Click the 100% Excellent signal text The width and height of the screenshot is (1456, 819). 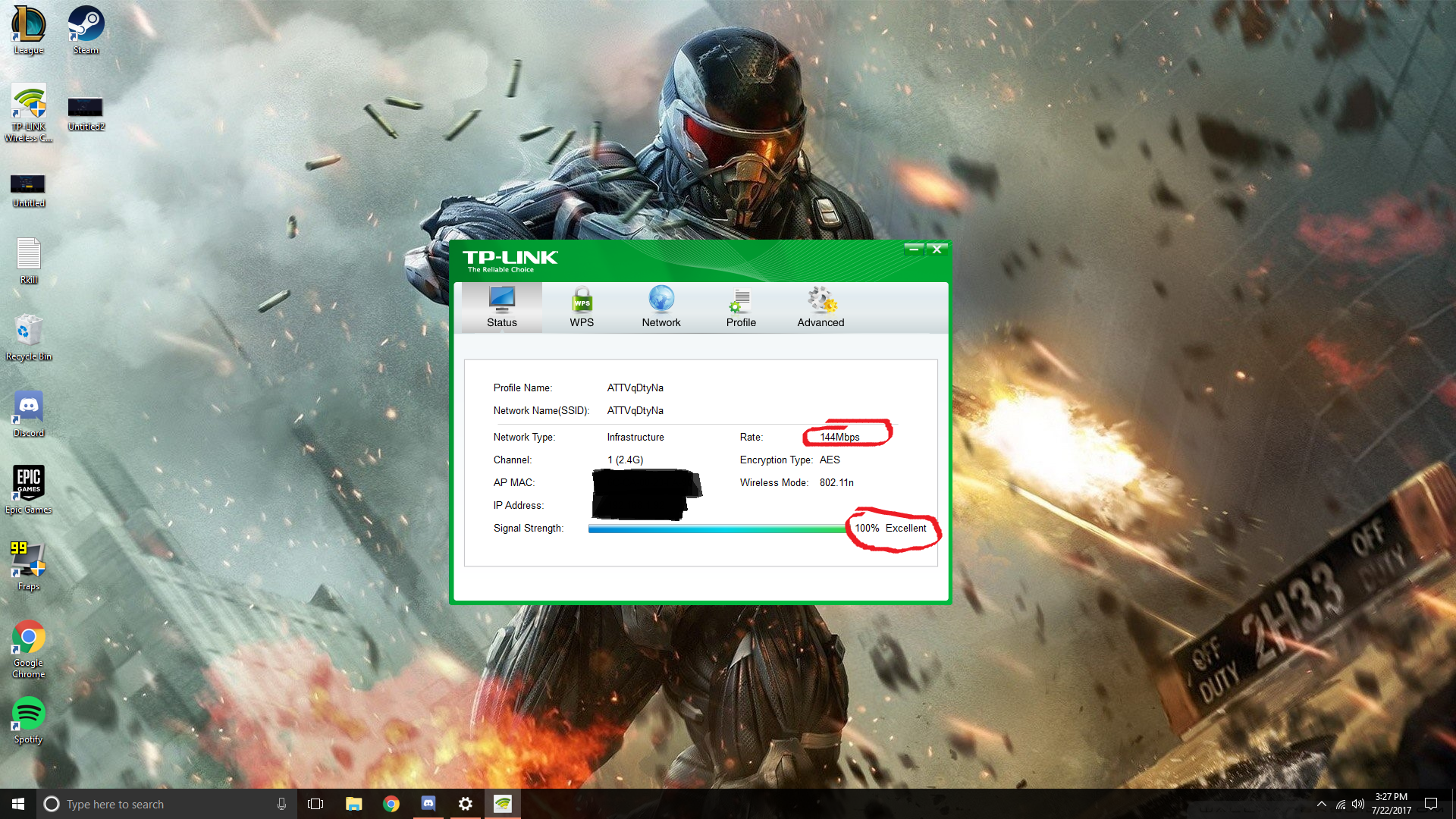pos(890,529)
